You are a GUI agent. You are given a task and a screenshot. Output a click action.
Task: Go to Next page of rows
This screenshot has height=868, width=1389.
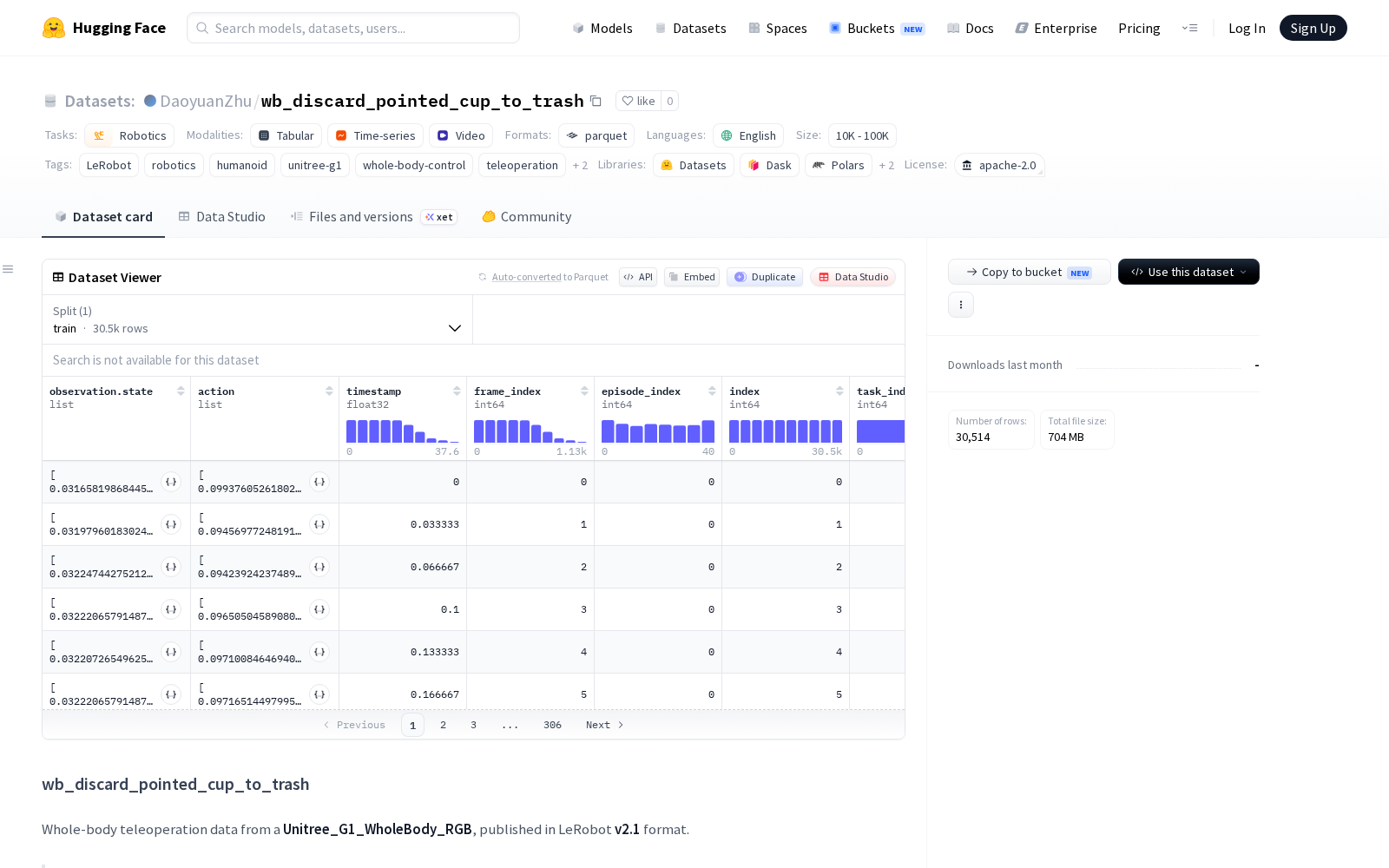(x=605, y=725)
